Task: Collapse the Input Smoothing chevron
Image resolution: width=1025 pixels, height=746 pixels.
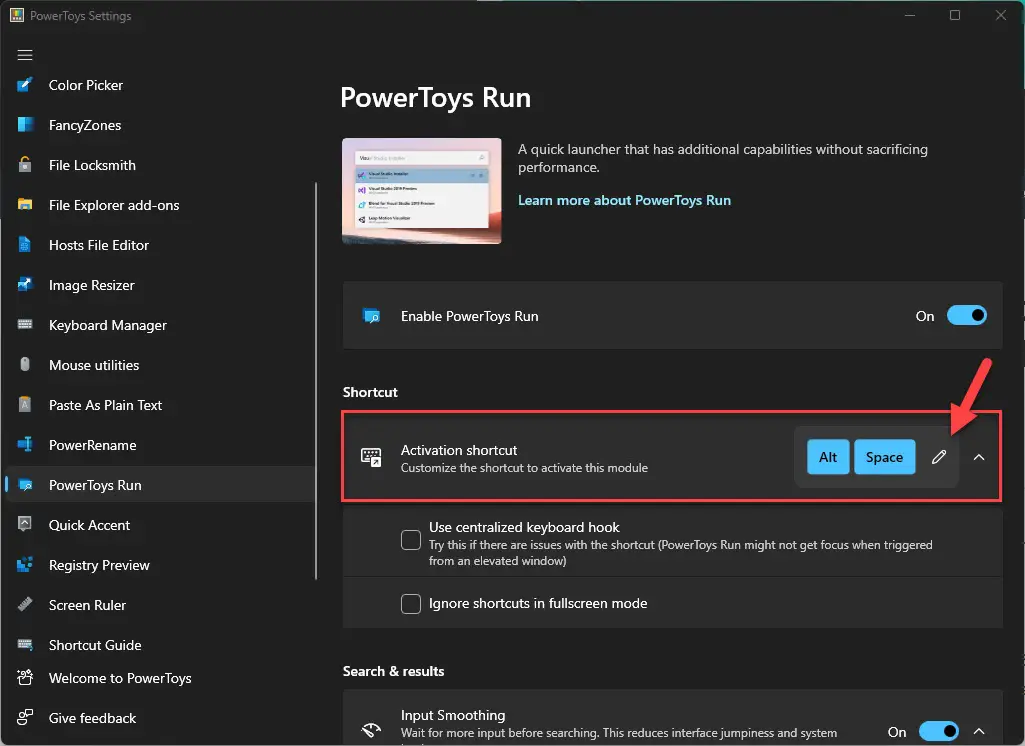Action: tap(979, 731)
